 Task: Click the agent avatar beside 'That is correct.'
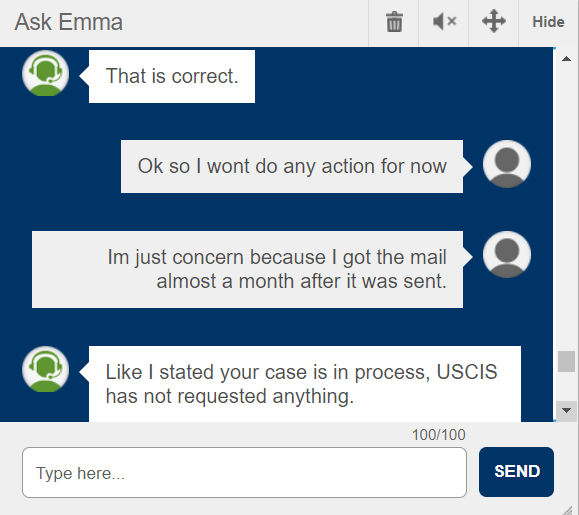tap(45, 73)
